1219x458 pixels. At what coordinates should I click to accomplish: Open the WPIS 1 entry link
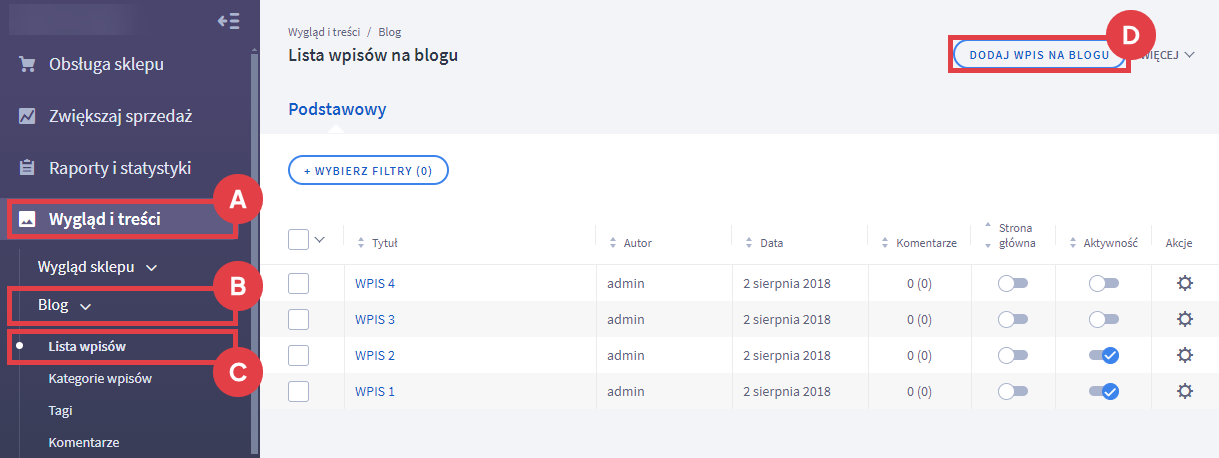(x=375, y=392)
